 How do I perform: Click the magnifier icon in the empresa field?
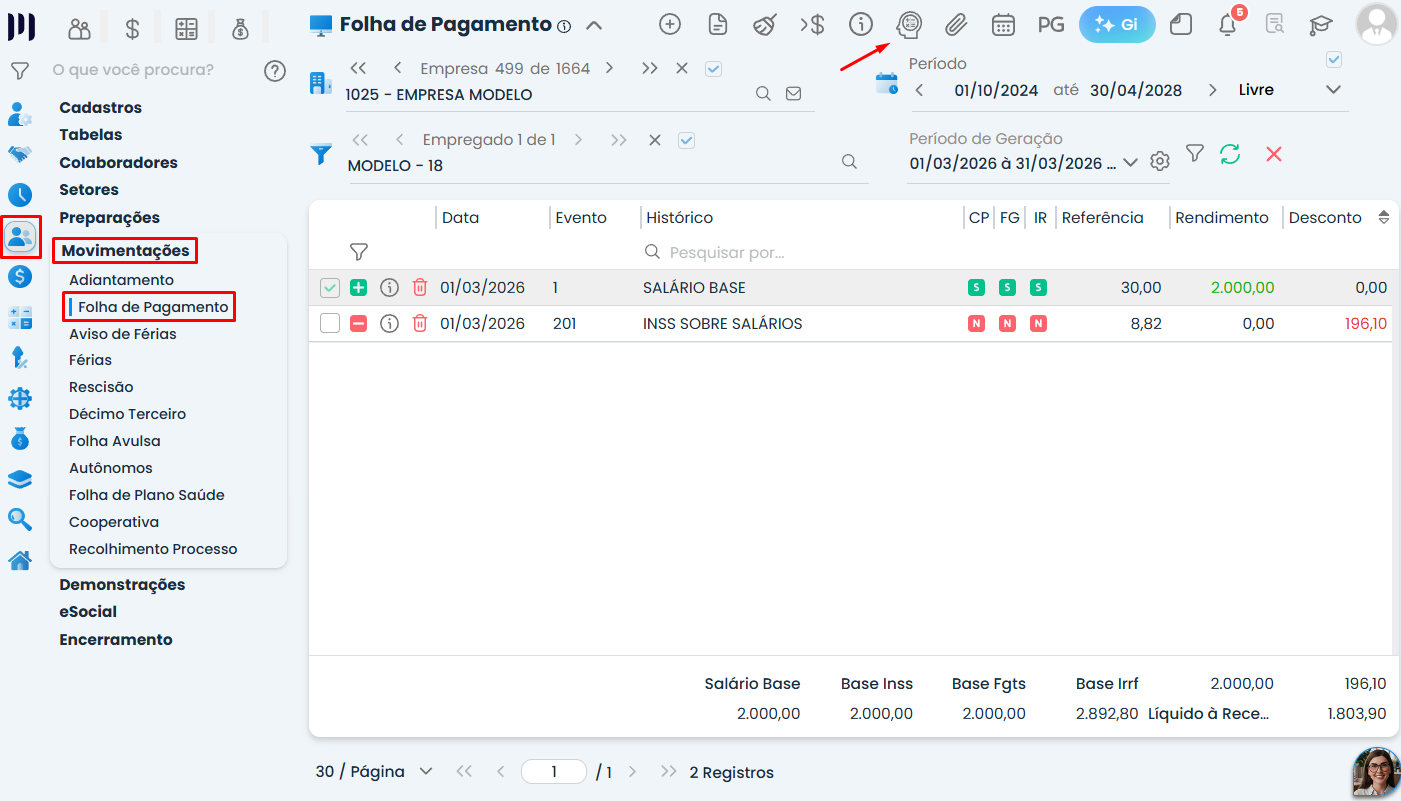763,94
